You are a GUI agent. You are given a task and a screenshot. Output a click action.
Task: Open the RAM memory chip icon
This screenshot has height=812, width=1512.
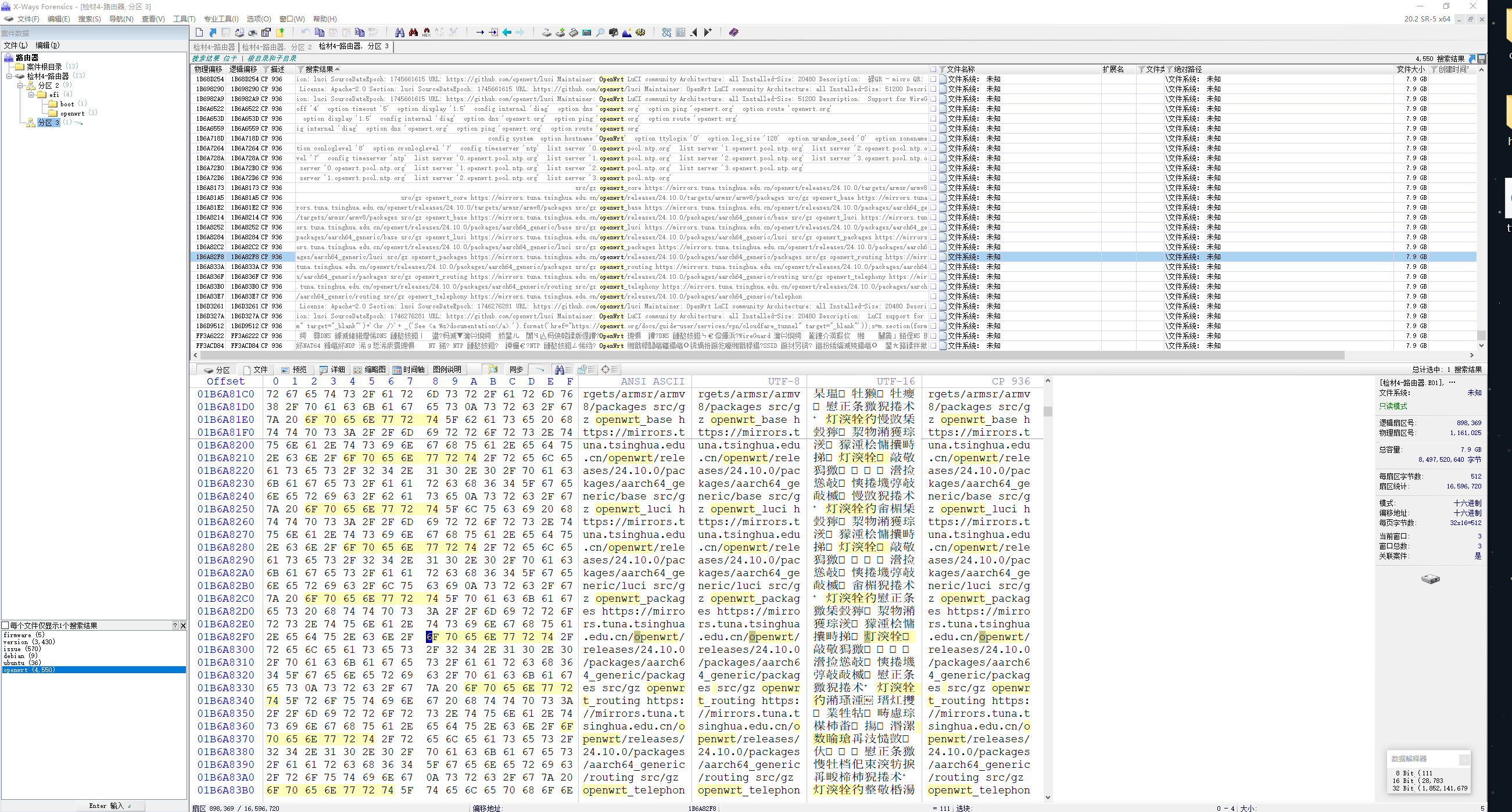574,33
